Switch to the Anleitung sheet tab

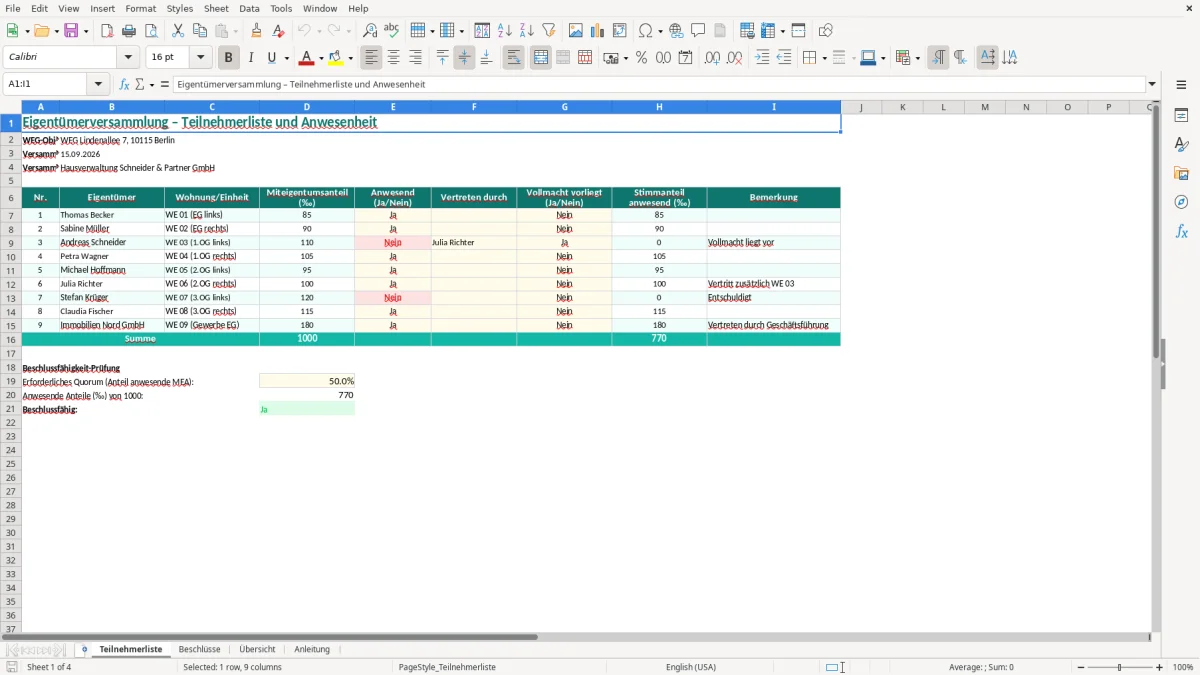[312, 649]
